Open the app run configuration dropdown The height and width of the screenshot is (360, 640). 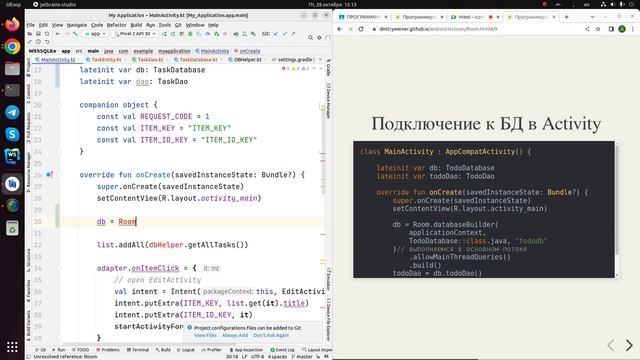95,34
